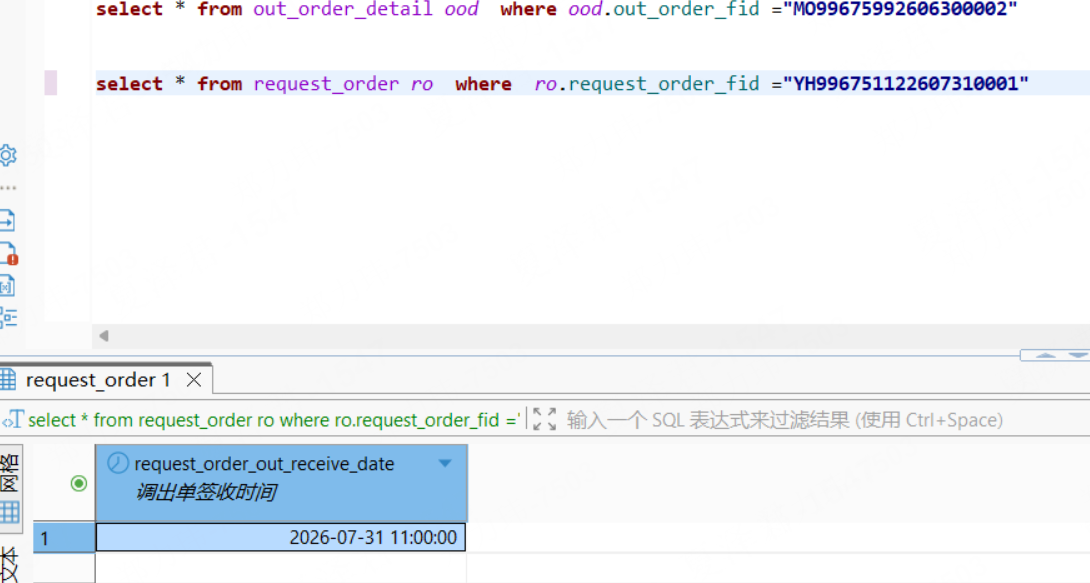Select row number 1 header
1090x583 pixels.
(x=64, y=538)
